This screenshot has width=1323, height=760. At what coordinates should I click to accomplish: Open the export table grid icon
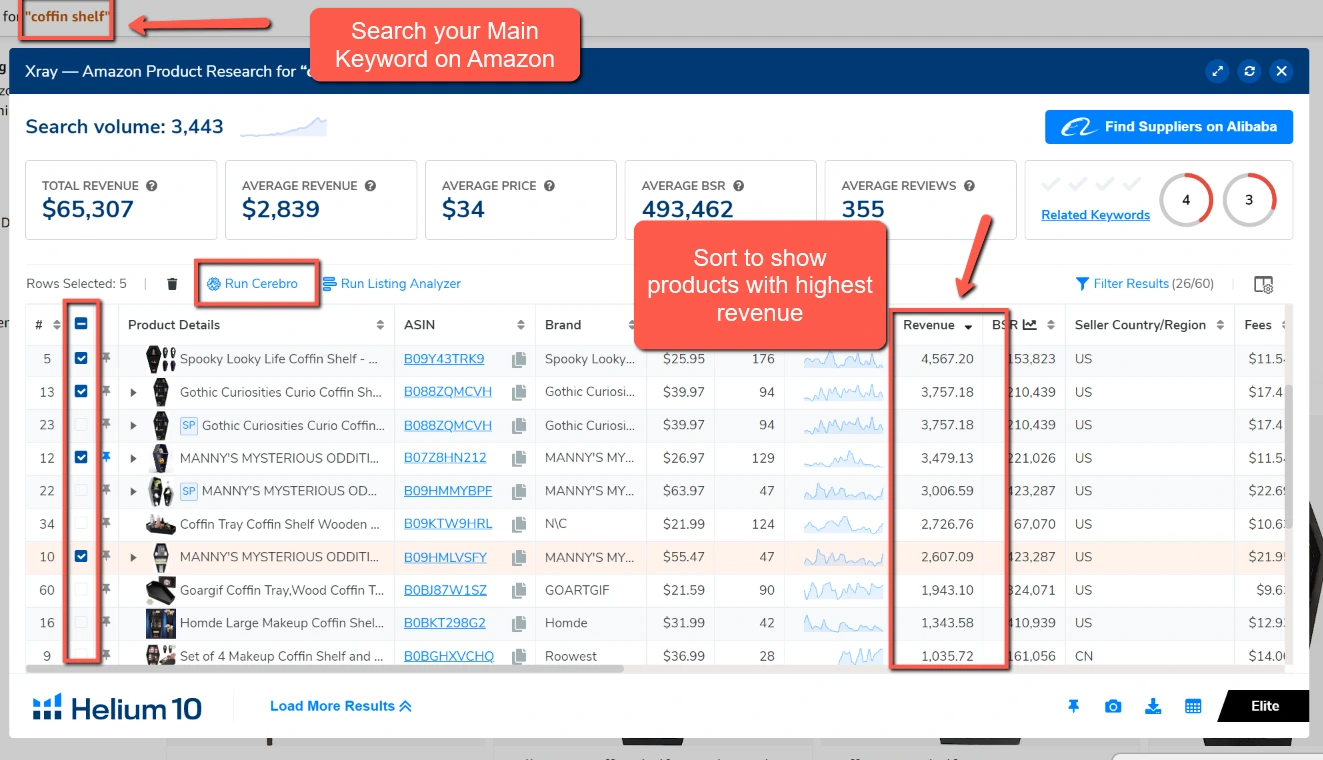pos(1192,706)
